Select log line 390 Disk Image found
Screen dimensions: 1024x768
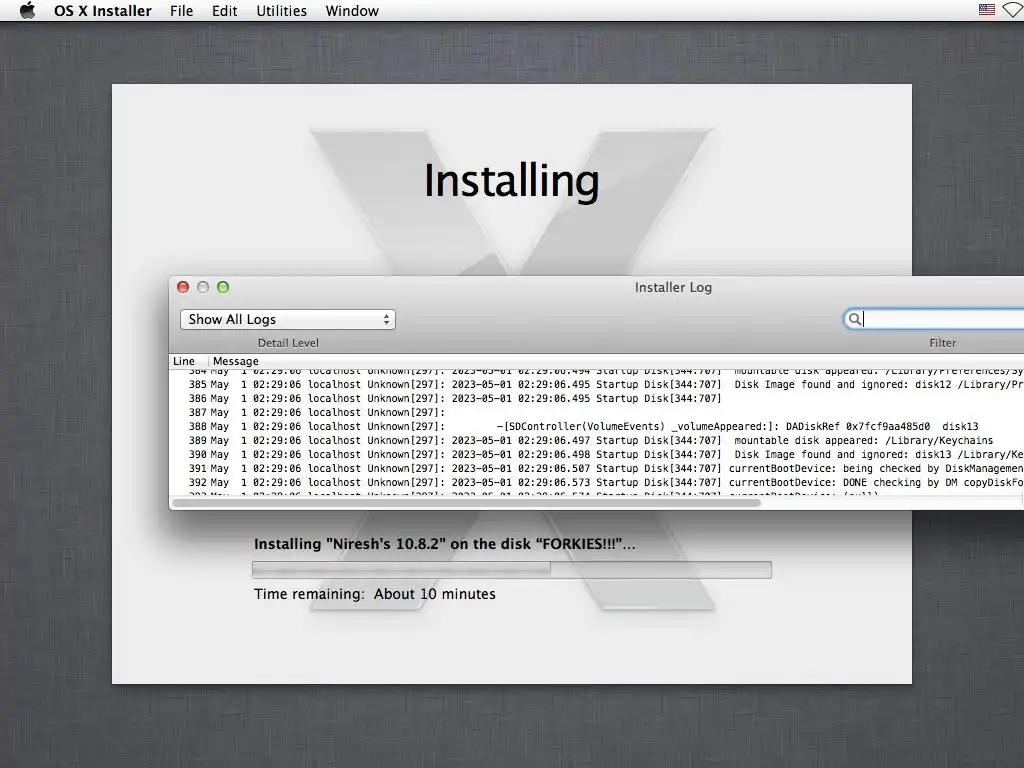[596, 455]
